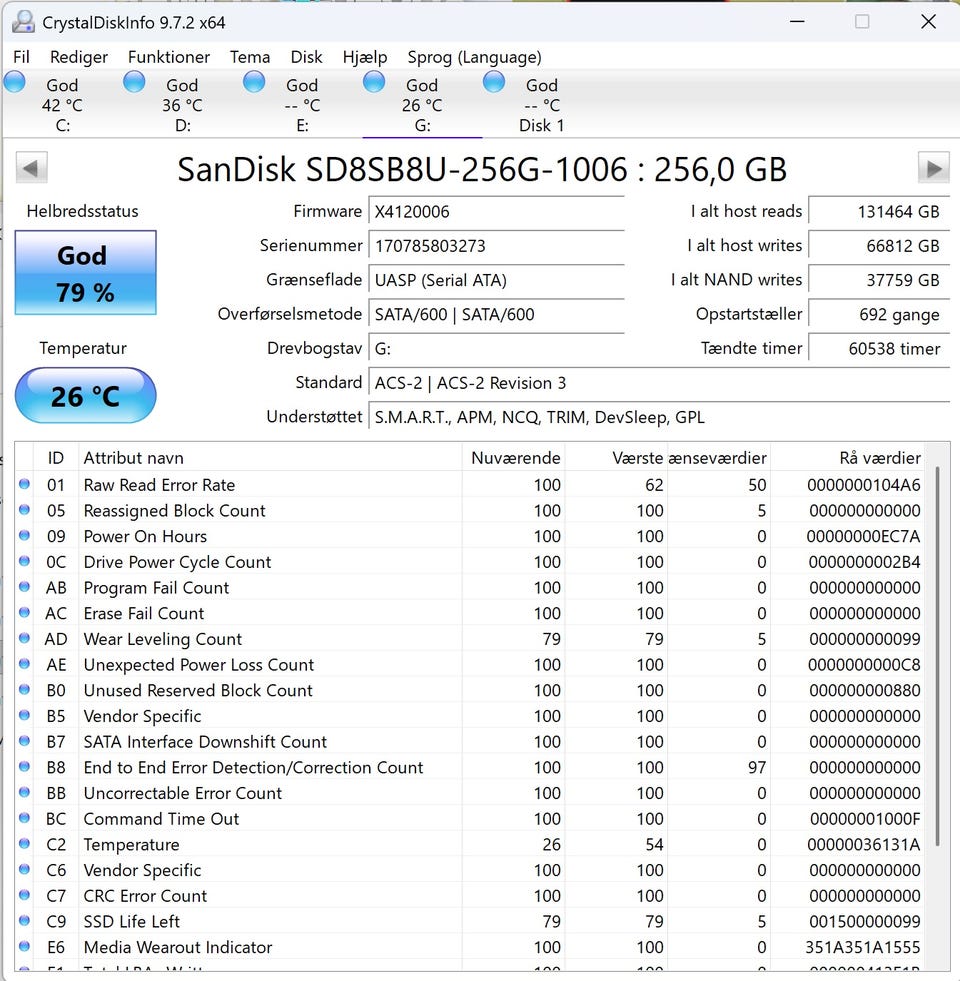This screenshot has width=960, height=981.
Task: Click the ID column header
Action: coord(56,457)
